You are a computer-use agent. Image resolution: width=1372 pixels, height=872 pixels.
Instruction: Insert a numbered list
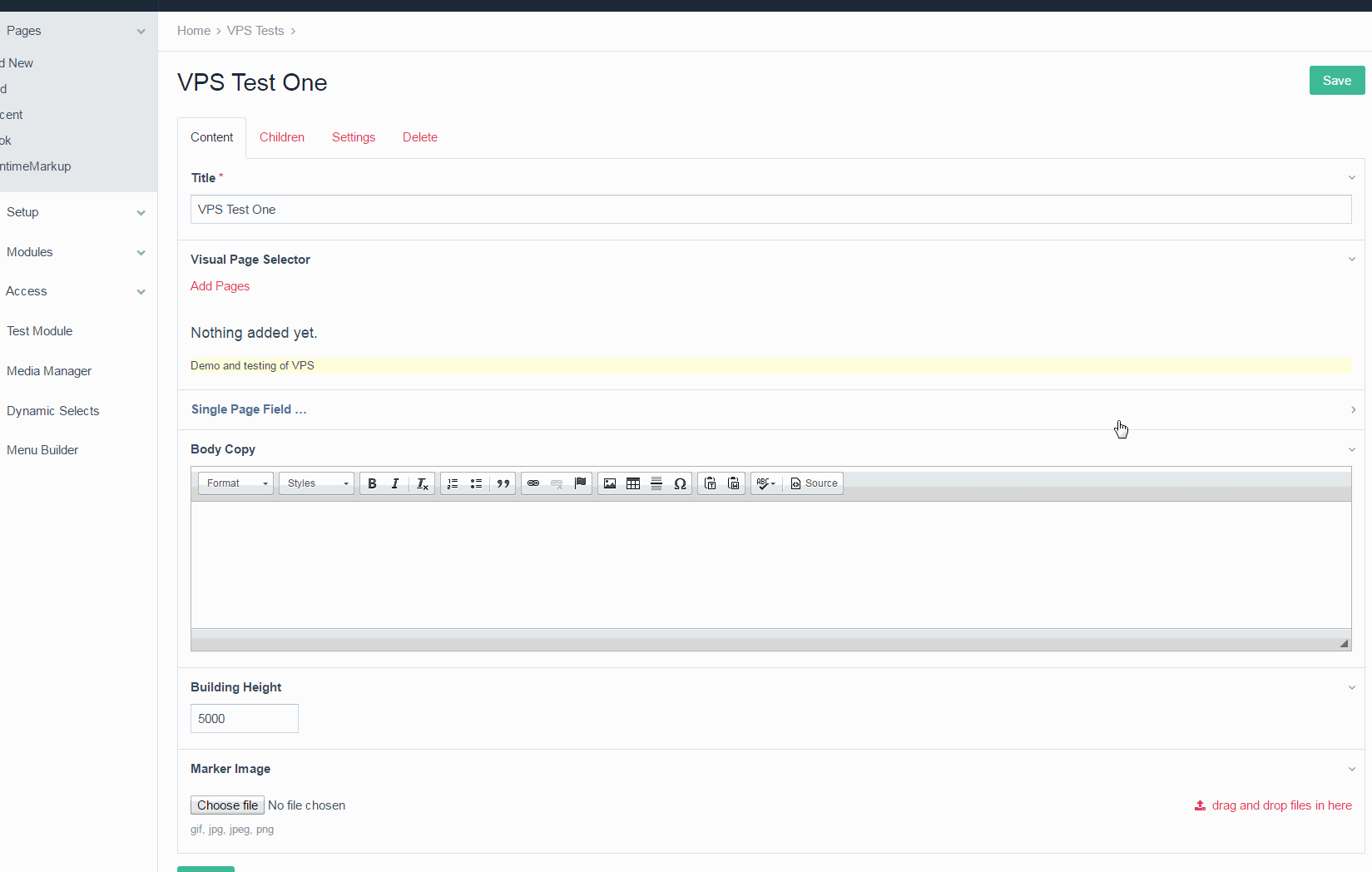point(453,483)
